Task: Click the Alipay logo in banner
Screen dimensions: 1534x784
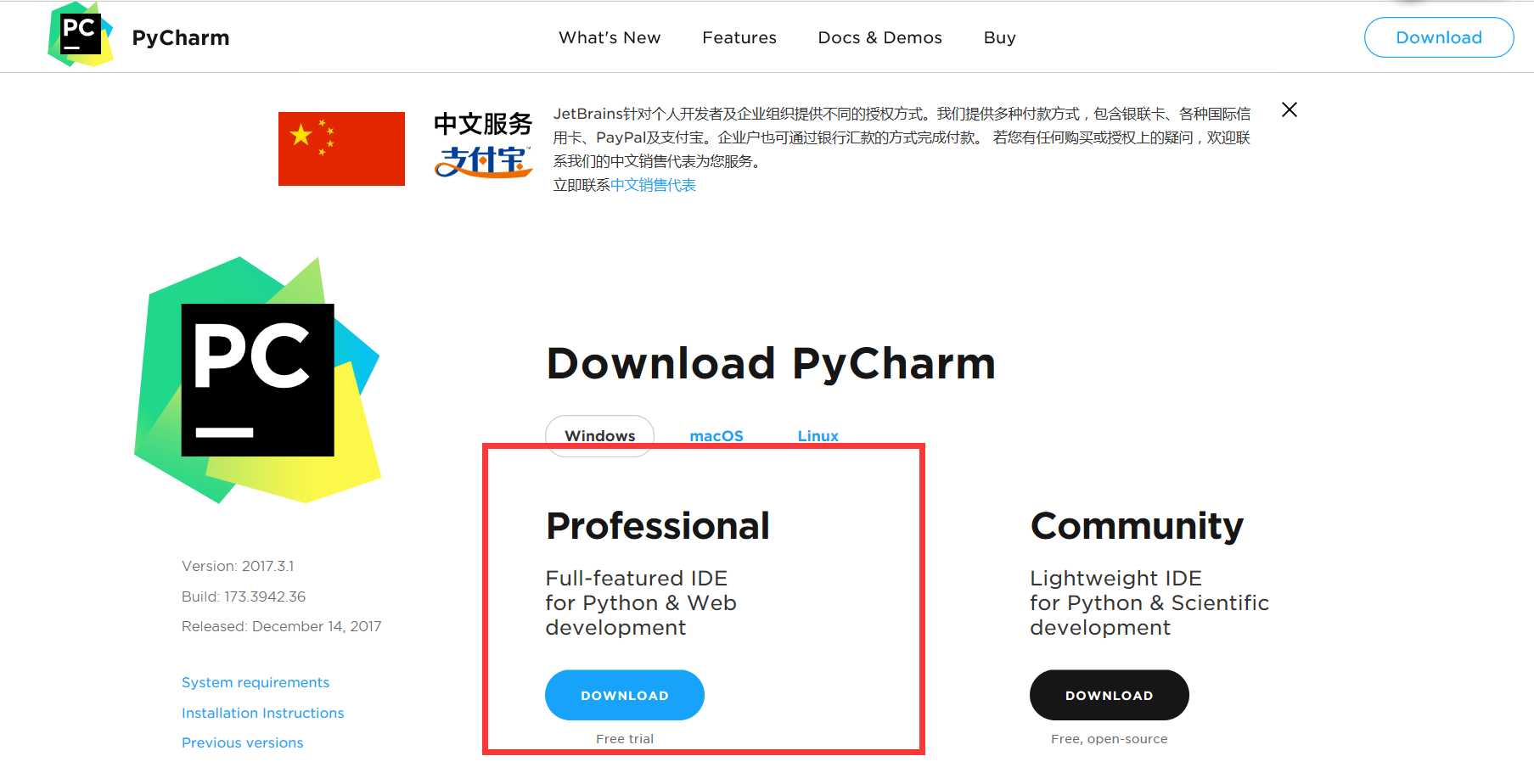Action: 483,161
